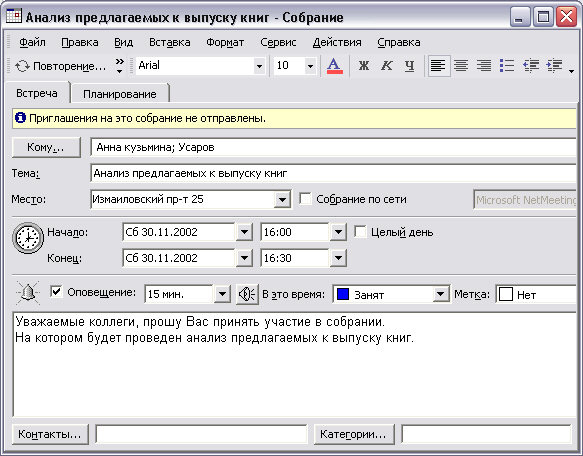Enable the Целый день checkbox

click(360, 231)
